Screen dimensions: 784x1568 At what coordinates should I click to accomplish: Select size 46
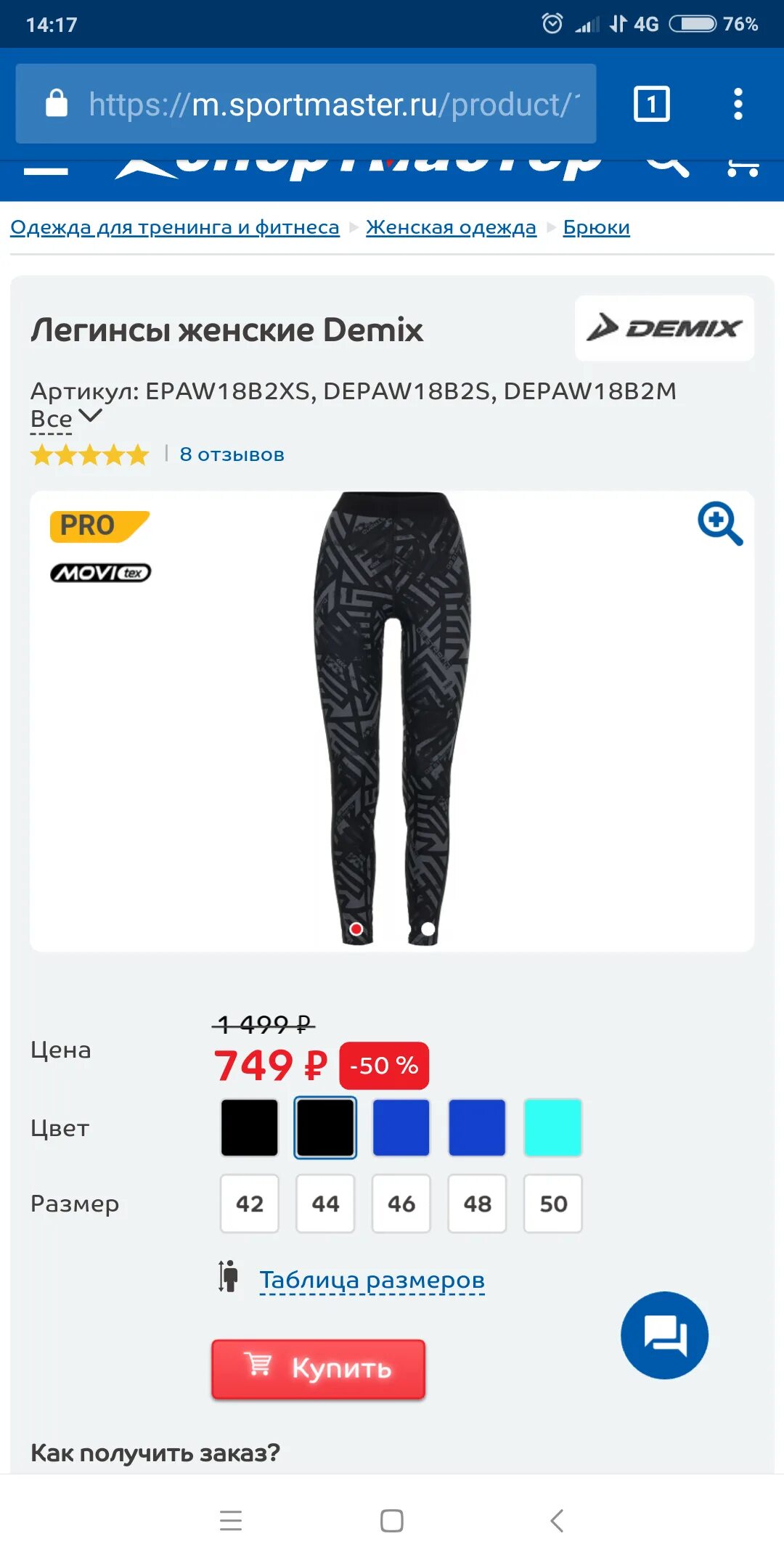pos(401,1204)
